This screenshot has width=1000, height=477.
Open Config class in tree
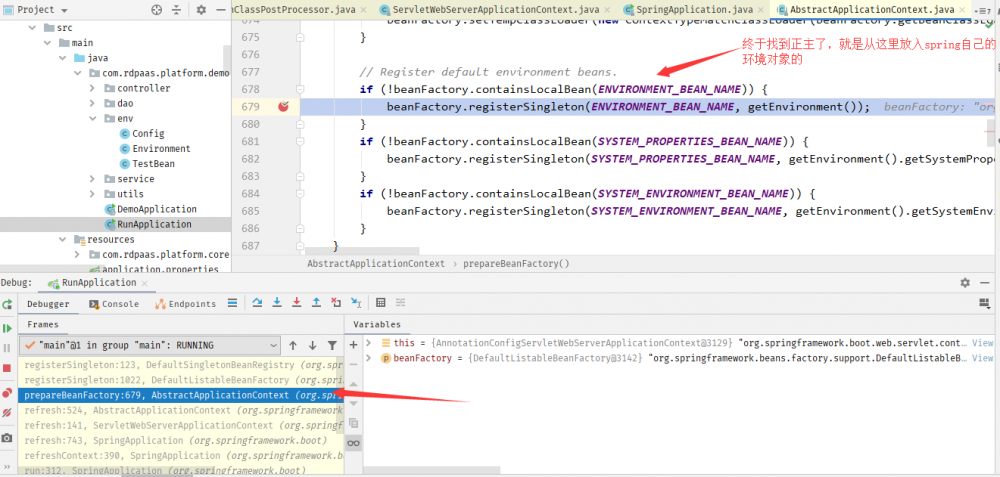[142, 134]
